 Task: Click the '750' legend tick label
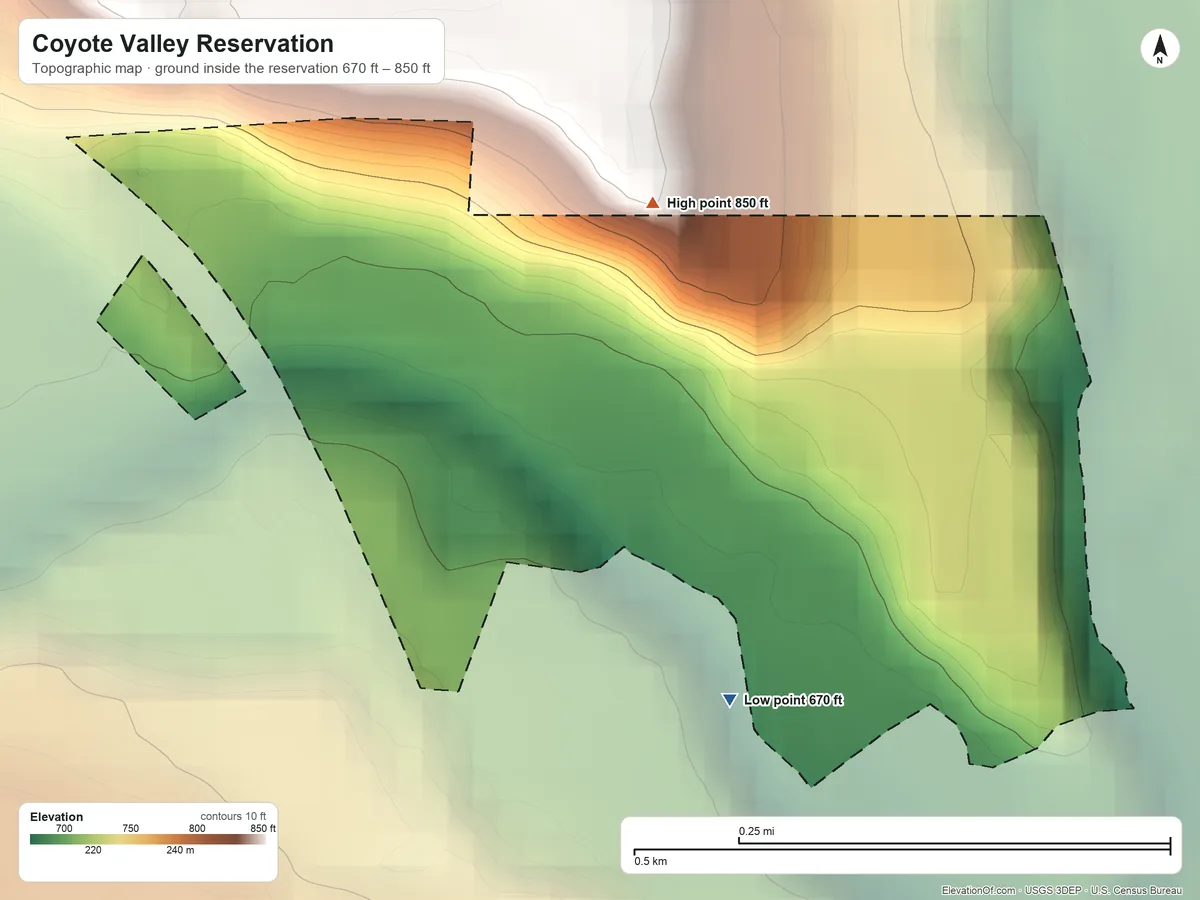tap(130, 829)
